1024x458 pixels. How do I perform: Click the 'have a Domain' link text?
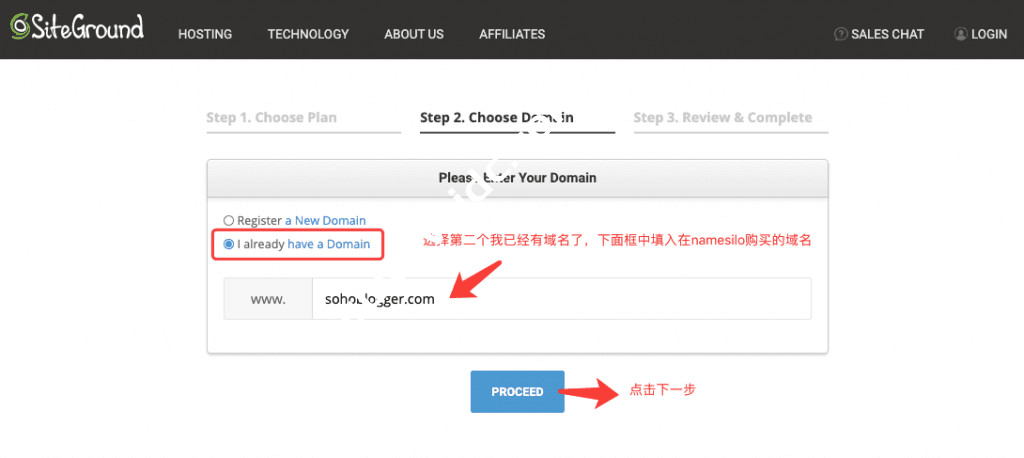tap(328, 244)
